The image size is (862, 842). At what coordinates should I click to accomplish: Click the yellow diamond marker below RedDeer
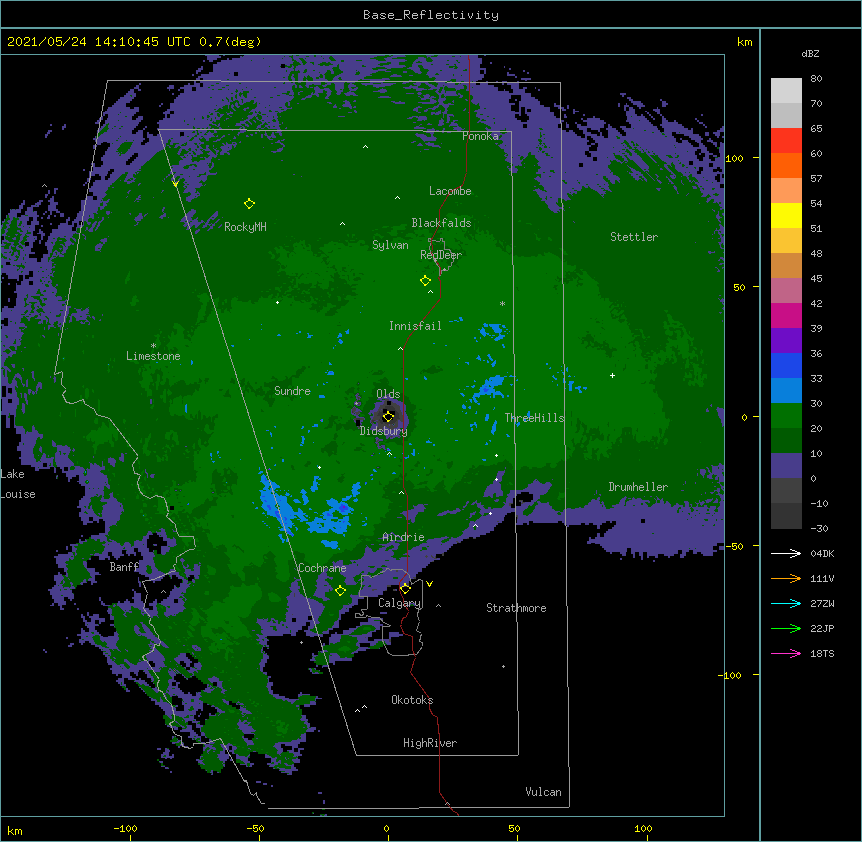[425, 280]
